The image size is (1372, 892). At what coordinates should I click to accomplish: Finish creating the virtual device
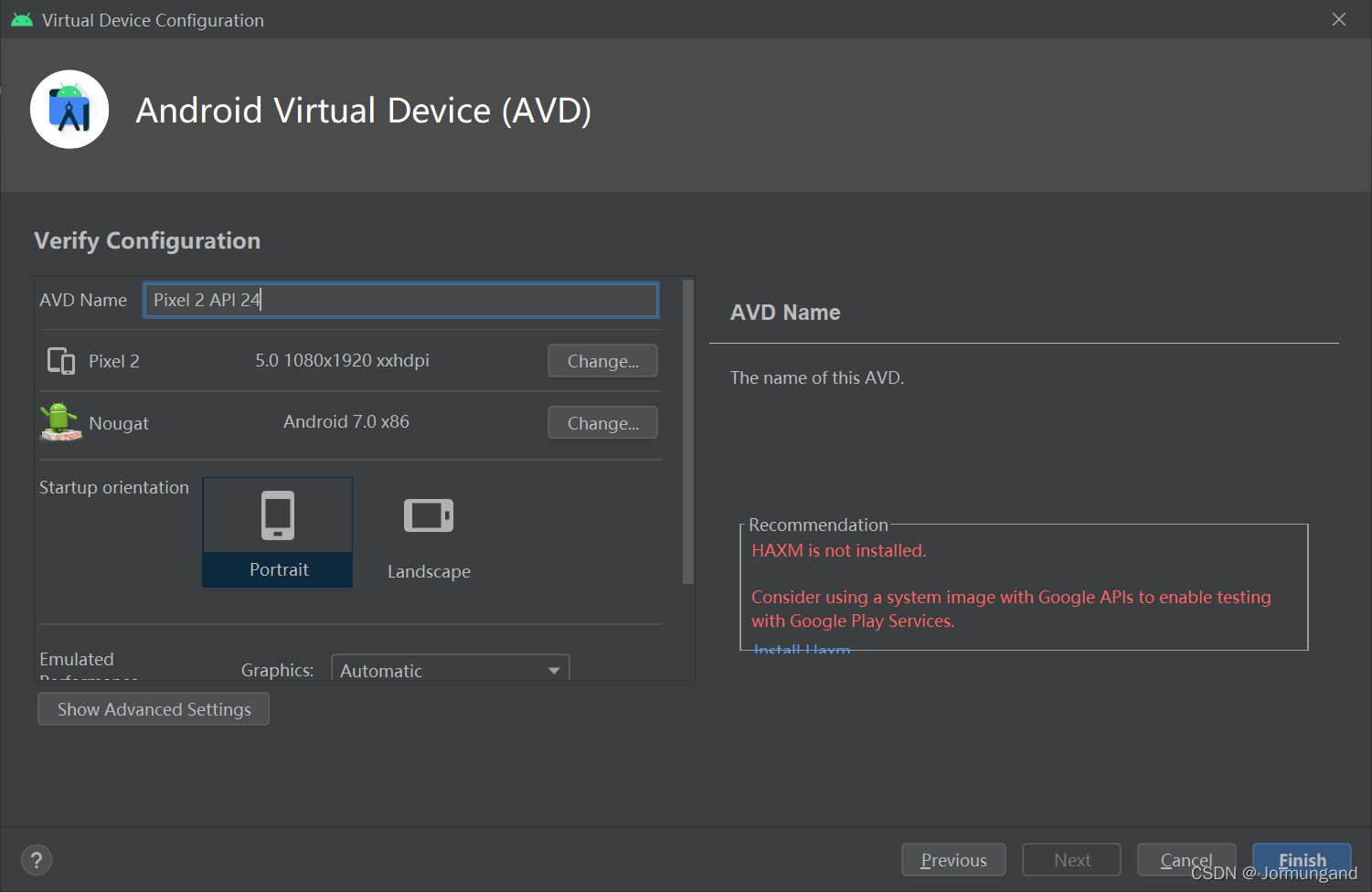click(x=1302, y=860)
